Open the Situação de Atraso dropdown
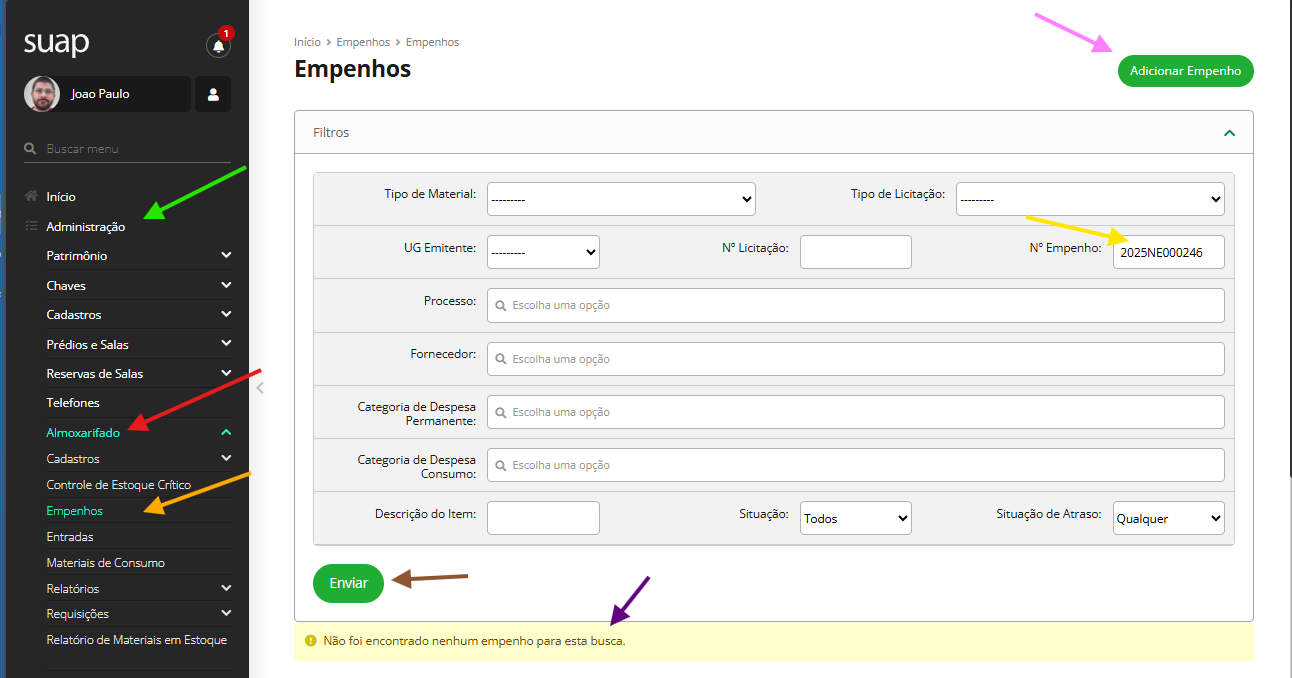The image size is (1292, 678). (x=1168, y=518)
